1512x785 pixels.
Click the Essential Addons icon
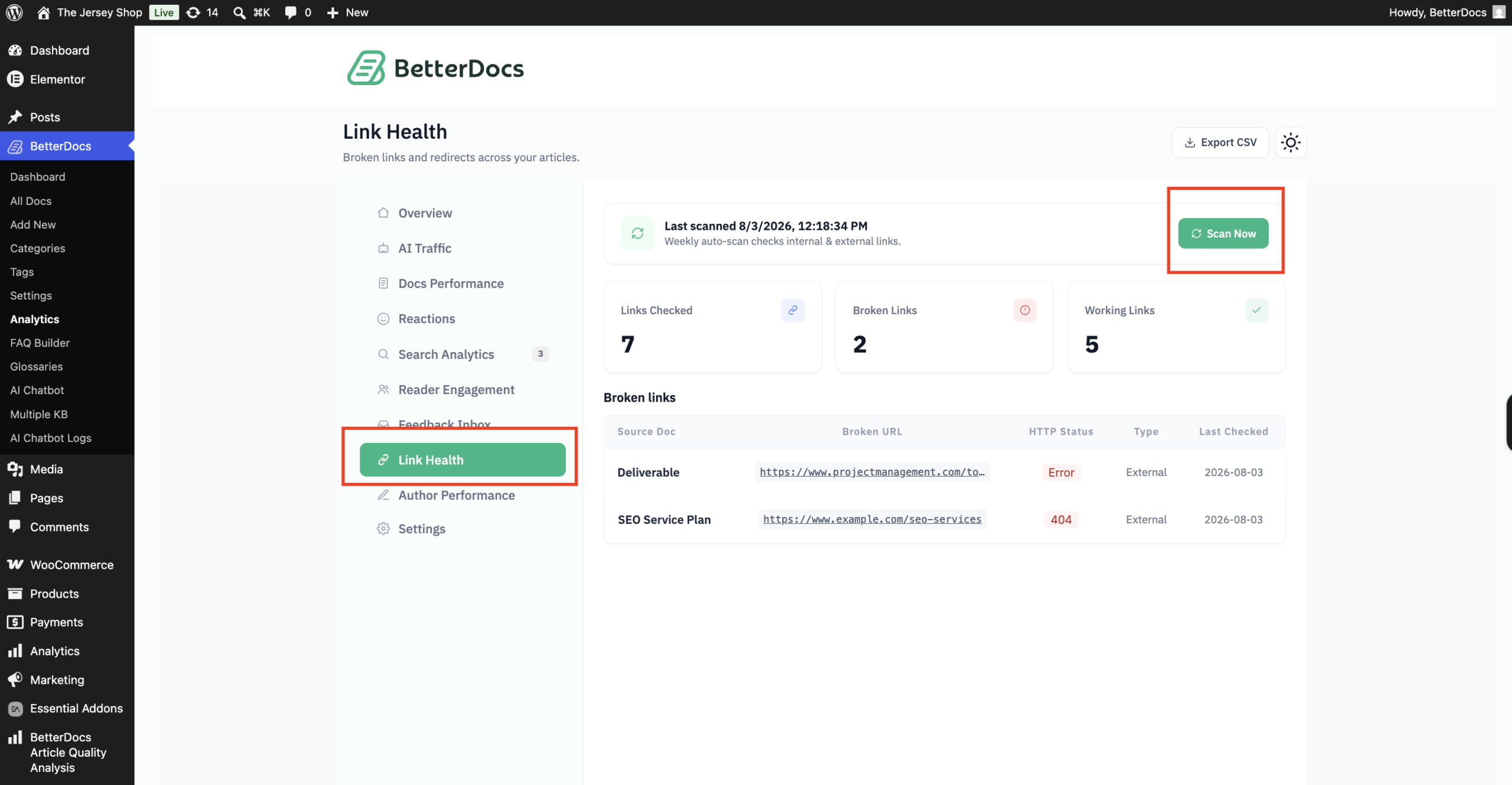click(15, 709)
